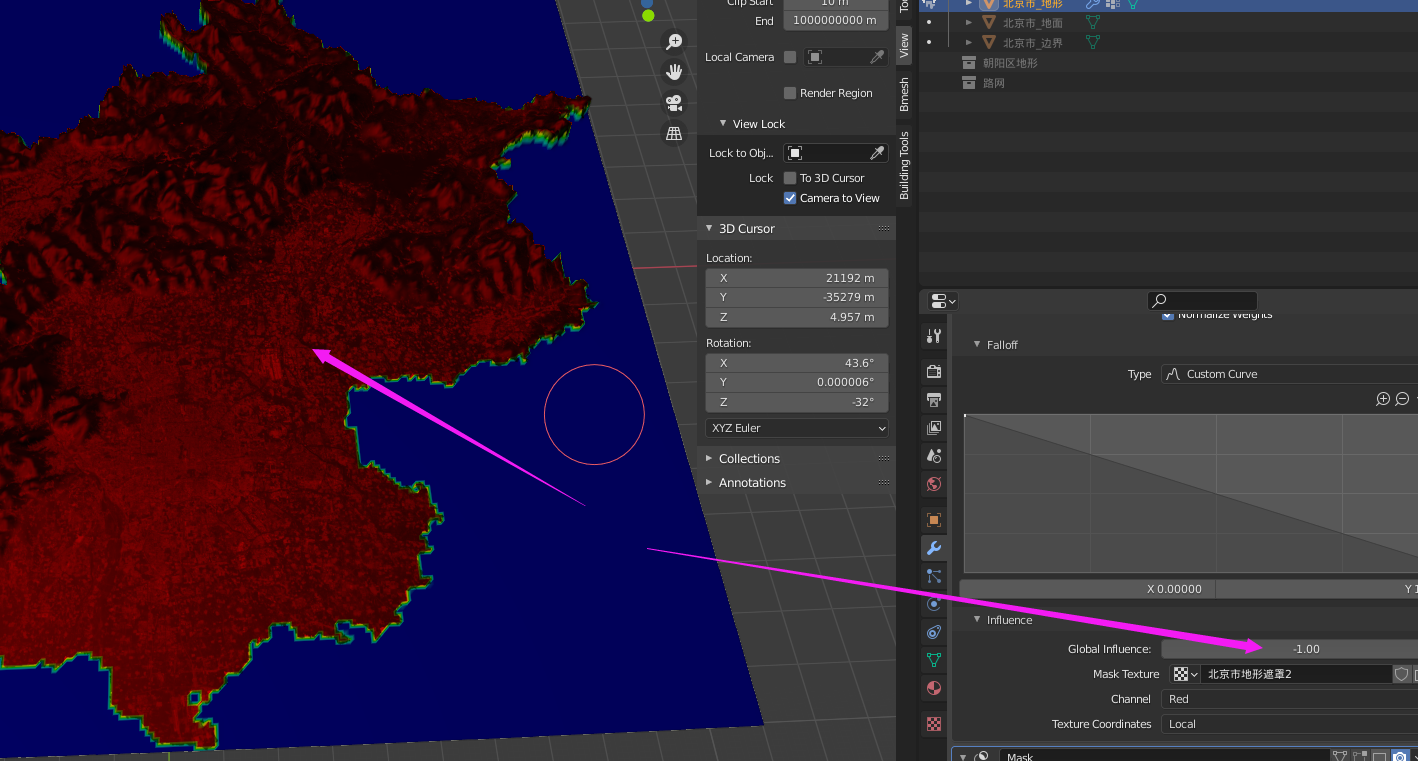This screenshot has width=1418, height=761.
Task: Zoom out the falloff curve editor
Action: coord(1402,399)
